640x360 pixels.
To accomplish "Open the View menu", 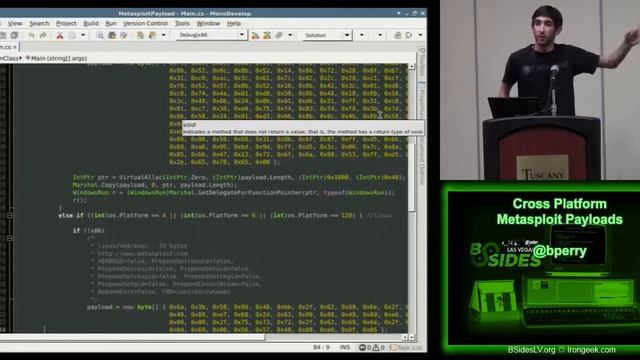I will (x=15, y=24).
